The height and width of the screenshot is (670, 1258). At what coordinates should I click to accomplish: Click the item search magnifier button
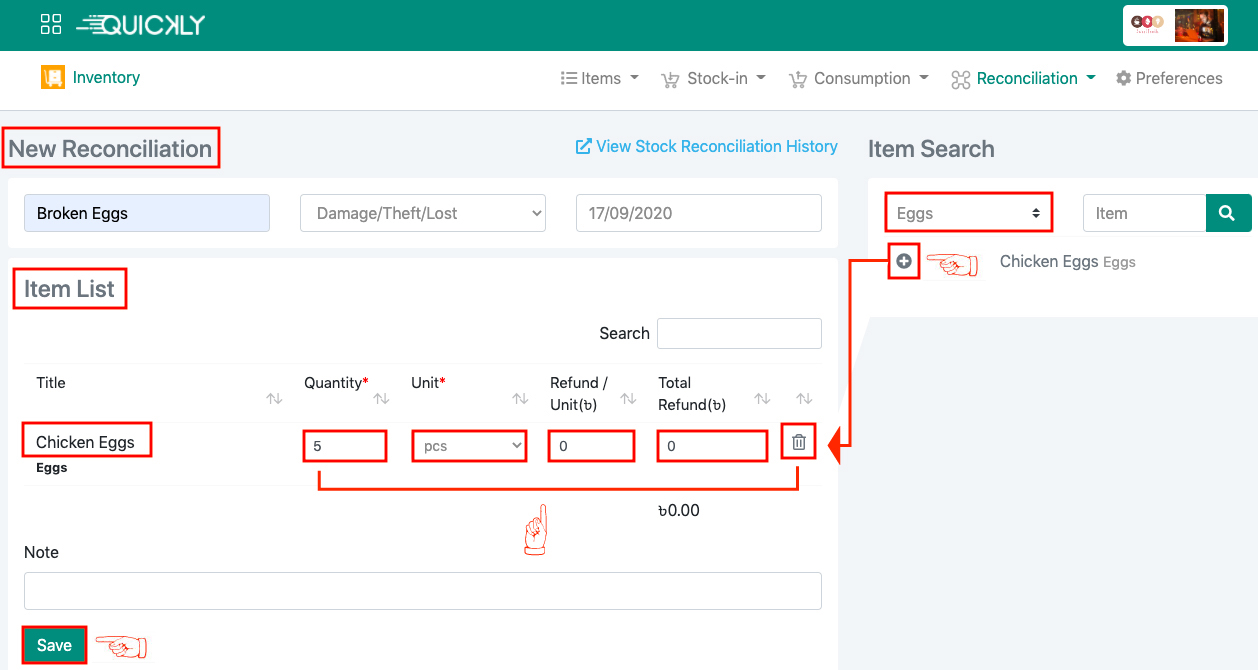tap(1228, 213)
